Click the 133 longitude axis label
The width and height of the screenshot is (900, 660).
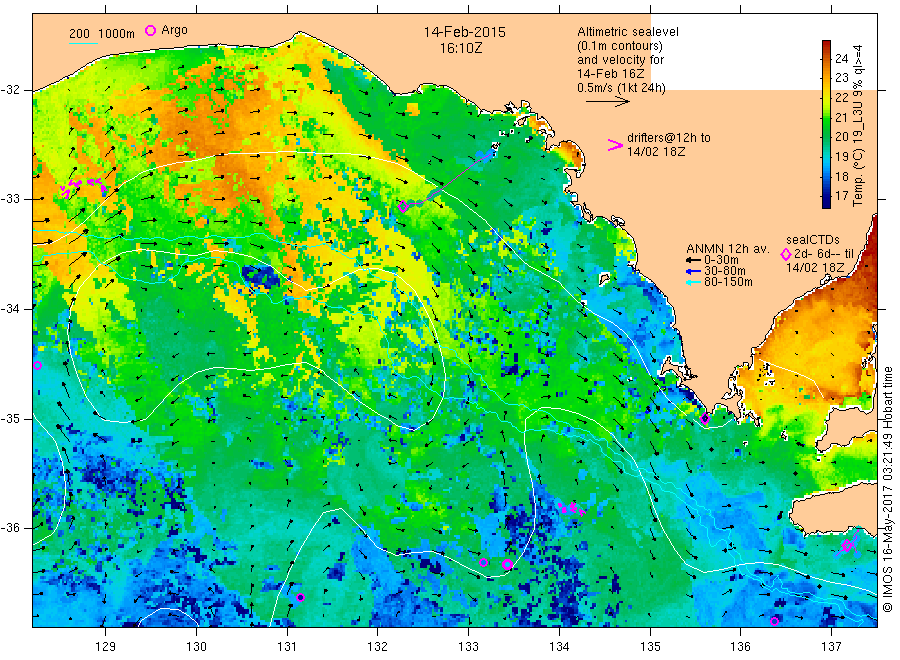[x=468, y=647]
